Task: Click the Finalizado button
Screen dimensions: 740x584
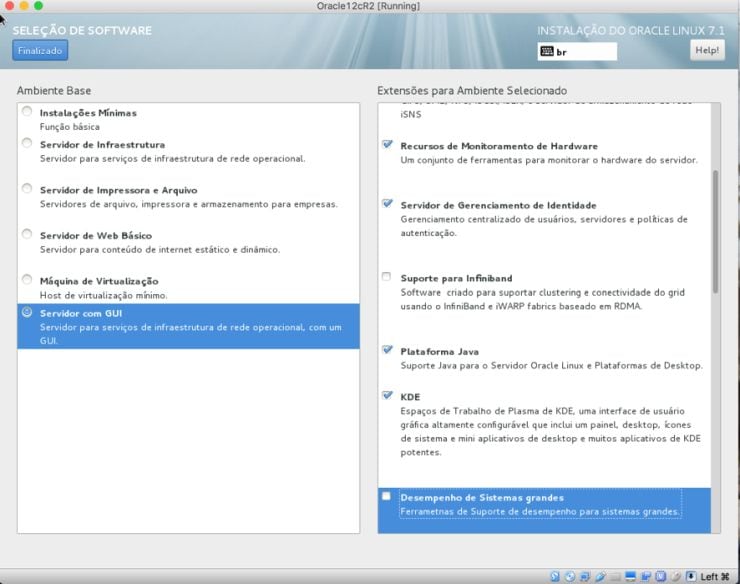Action: 40,51
